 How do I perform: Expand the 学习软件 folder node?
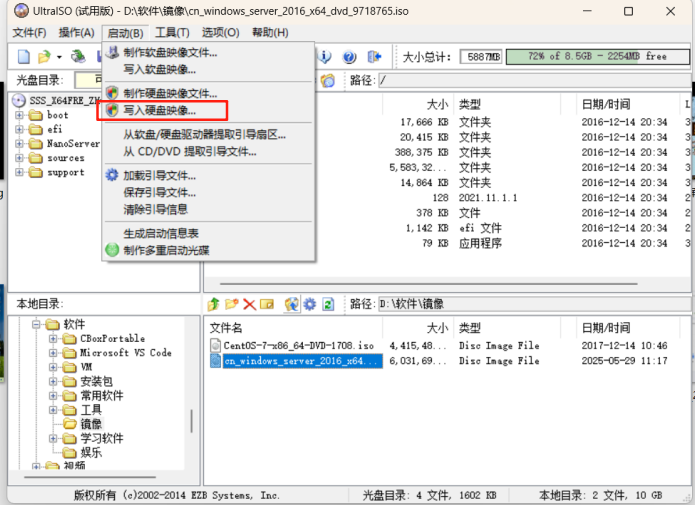tap(53, 438)
